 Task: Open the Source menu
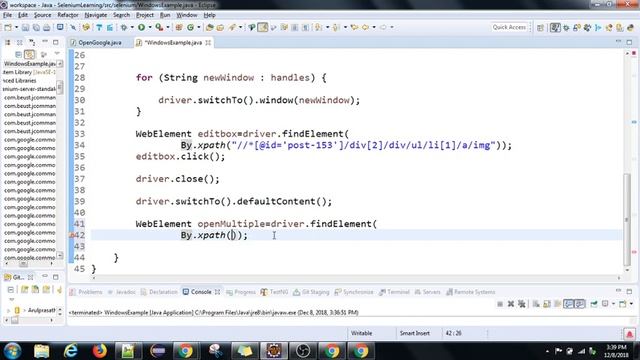pyautogui.click(x=42, y=15)
